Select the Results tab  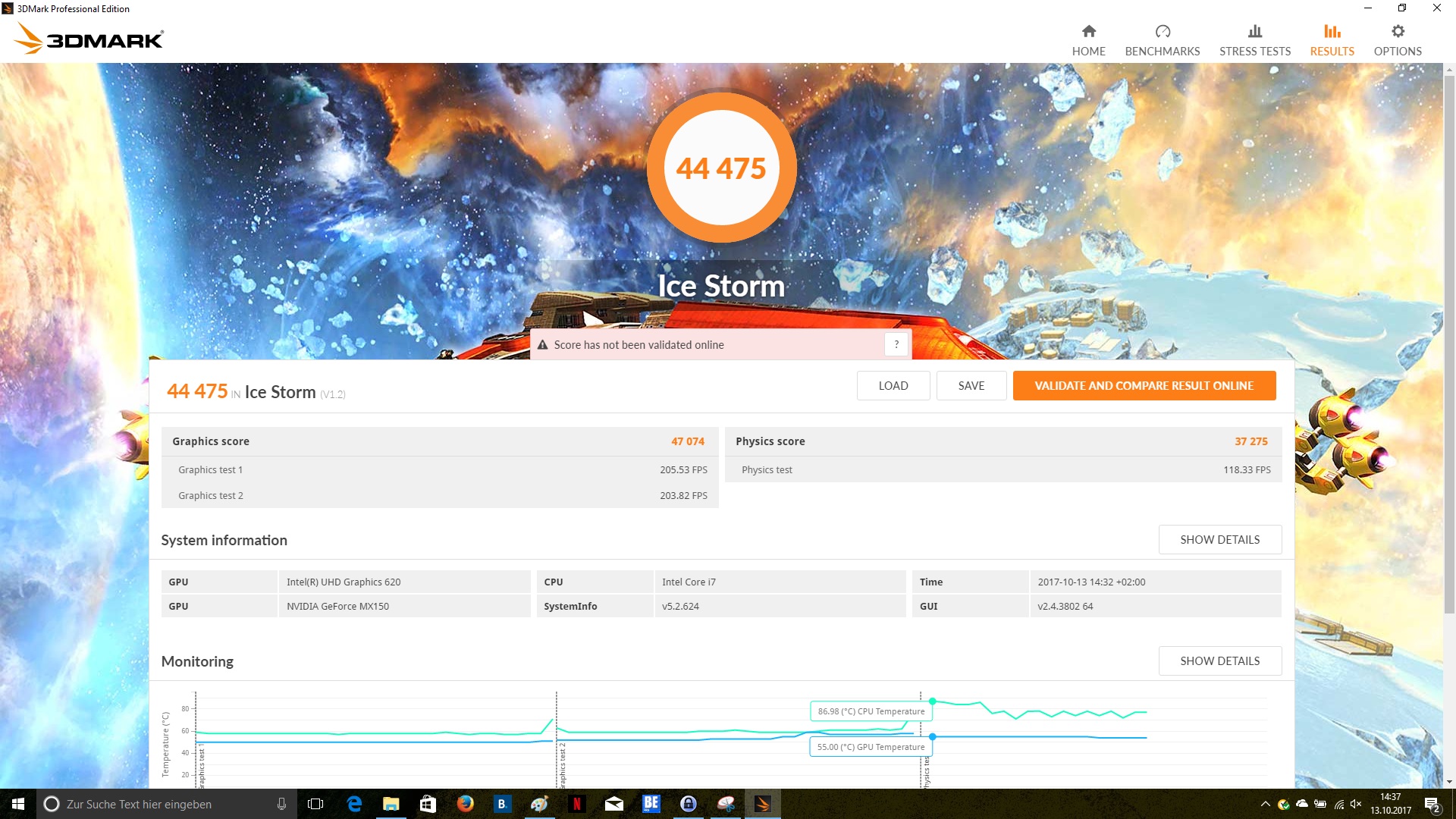click(x=1332, y=40)
